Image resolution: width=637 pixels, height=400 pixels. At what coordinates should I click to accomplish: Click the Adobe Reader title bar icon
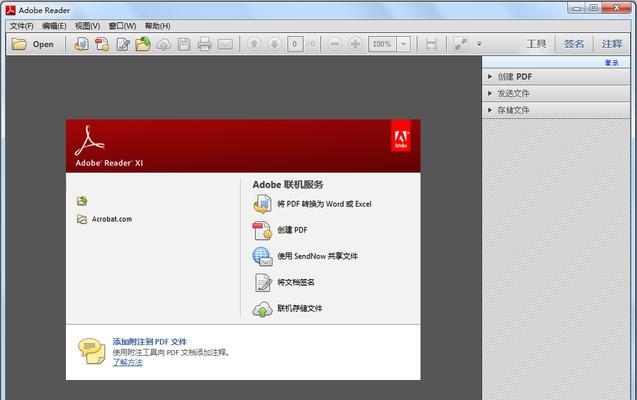click(x=11, y=10)
